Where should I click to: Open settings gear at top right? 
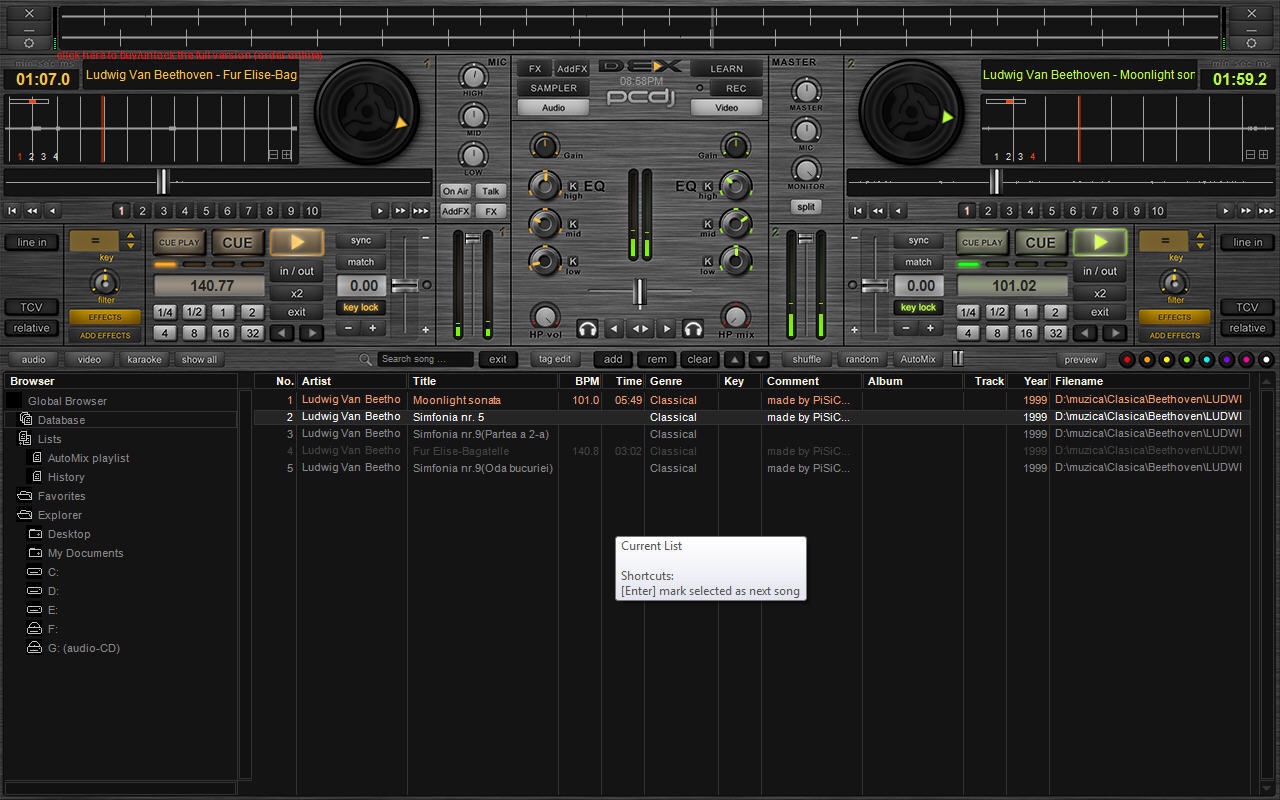tap(1251, 42)
